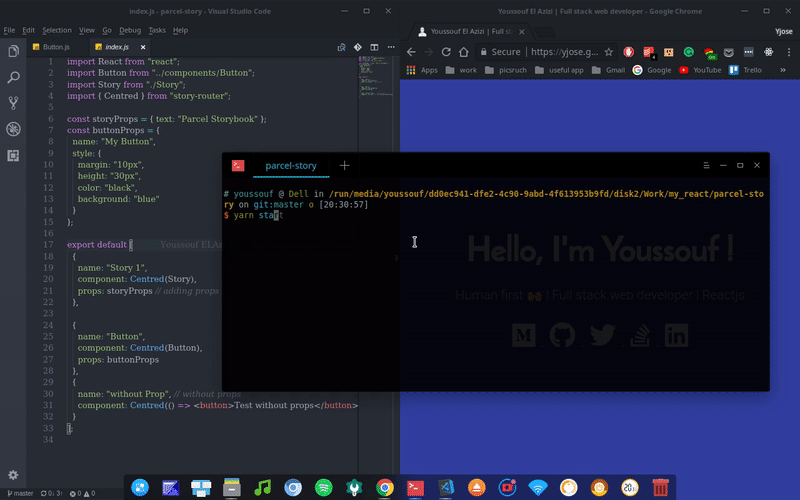The width and height of the screenshot is (800, 500).
Task: Click the sync changes status indicator
Action: tap(52, 493)
